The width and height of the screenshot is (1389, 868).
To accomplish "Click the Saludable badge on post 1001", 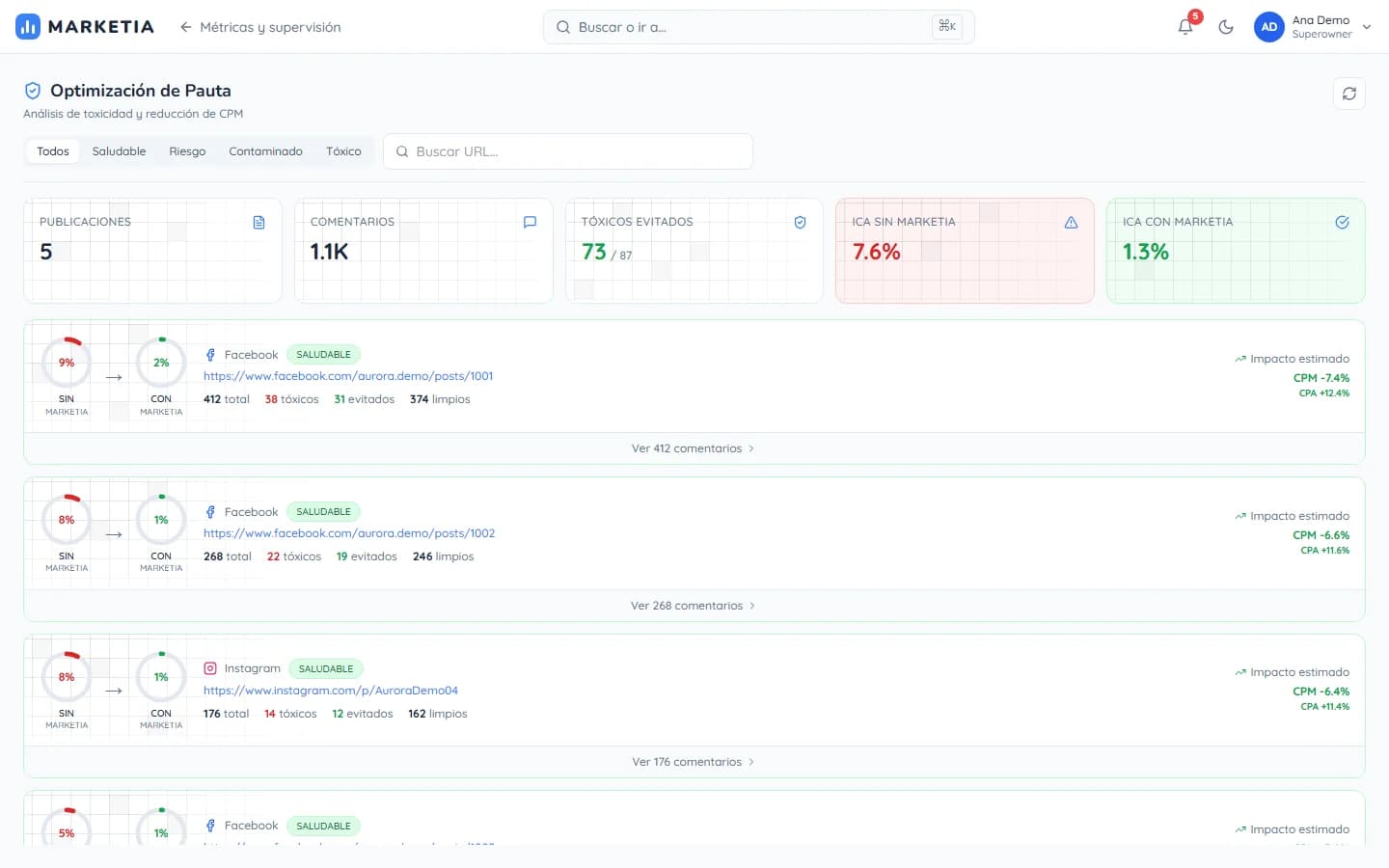I will click(323, 355).
